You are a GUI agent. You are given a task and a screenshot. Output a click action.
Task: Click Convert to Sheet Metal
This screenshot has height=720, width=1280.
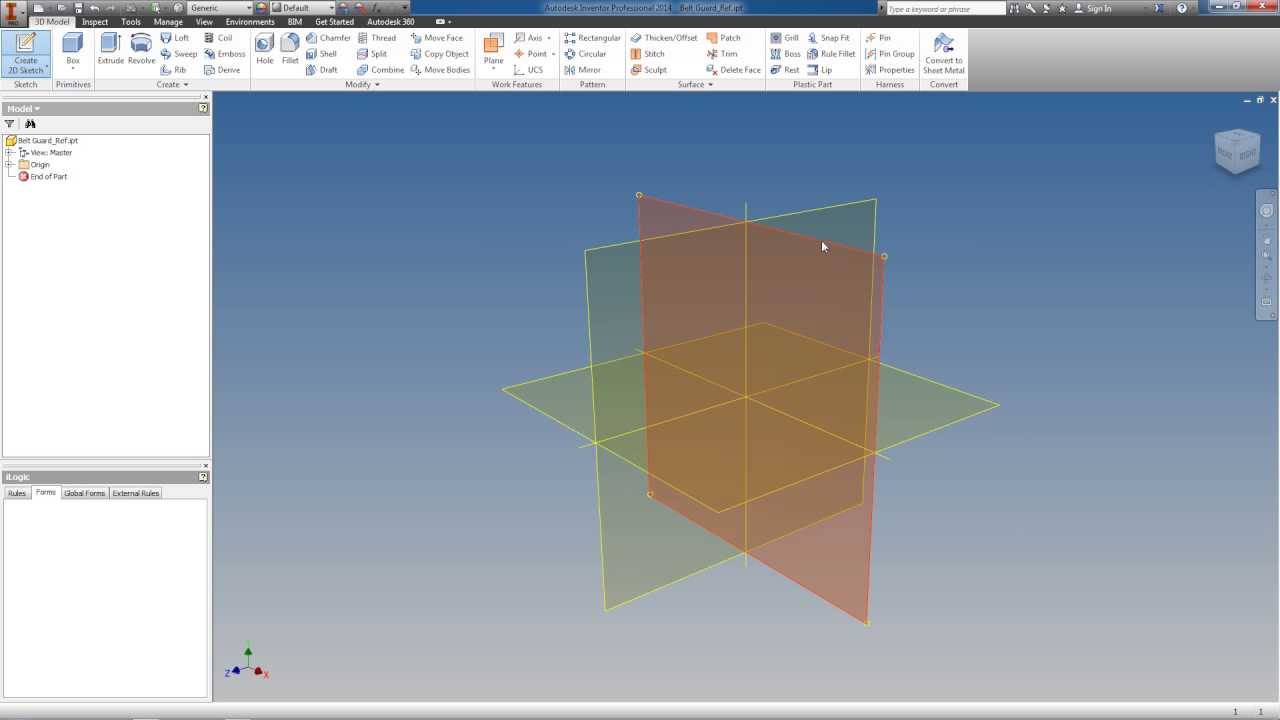click(943, 54)
